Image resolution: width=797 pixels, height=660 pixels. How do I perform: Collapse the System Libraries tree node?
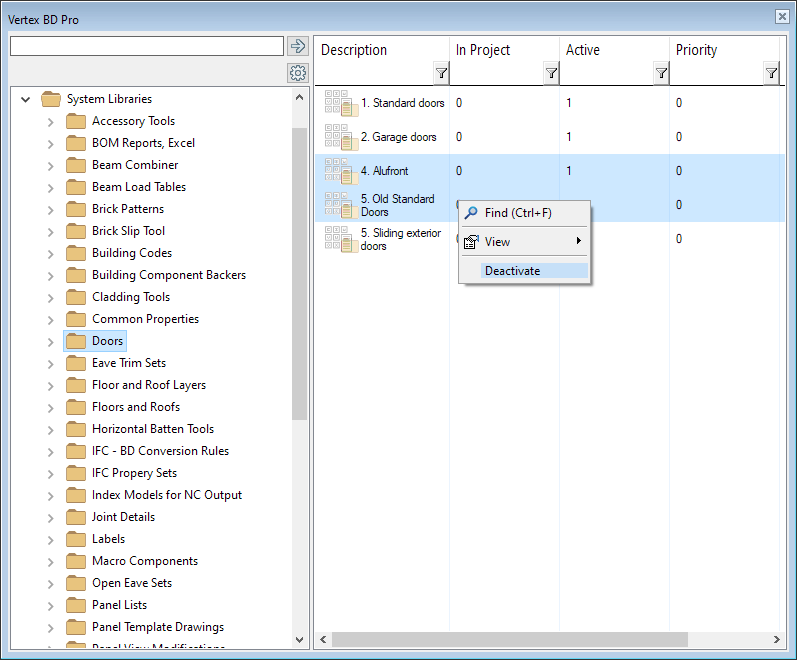click(x=26, y=99)
